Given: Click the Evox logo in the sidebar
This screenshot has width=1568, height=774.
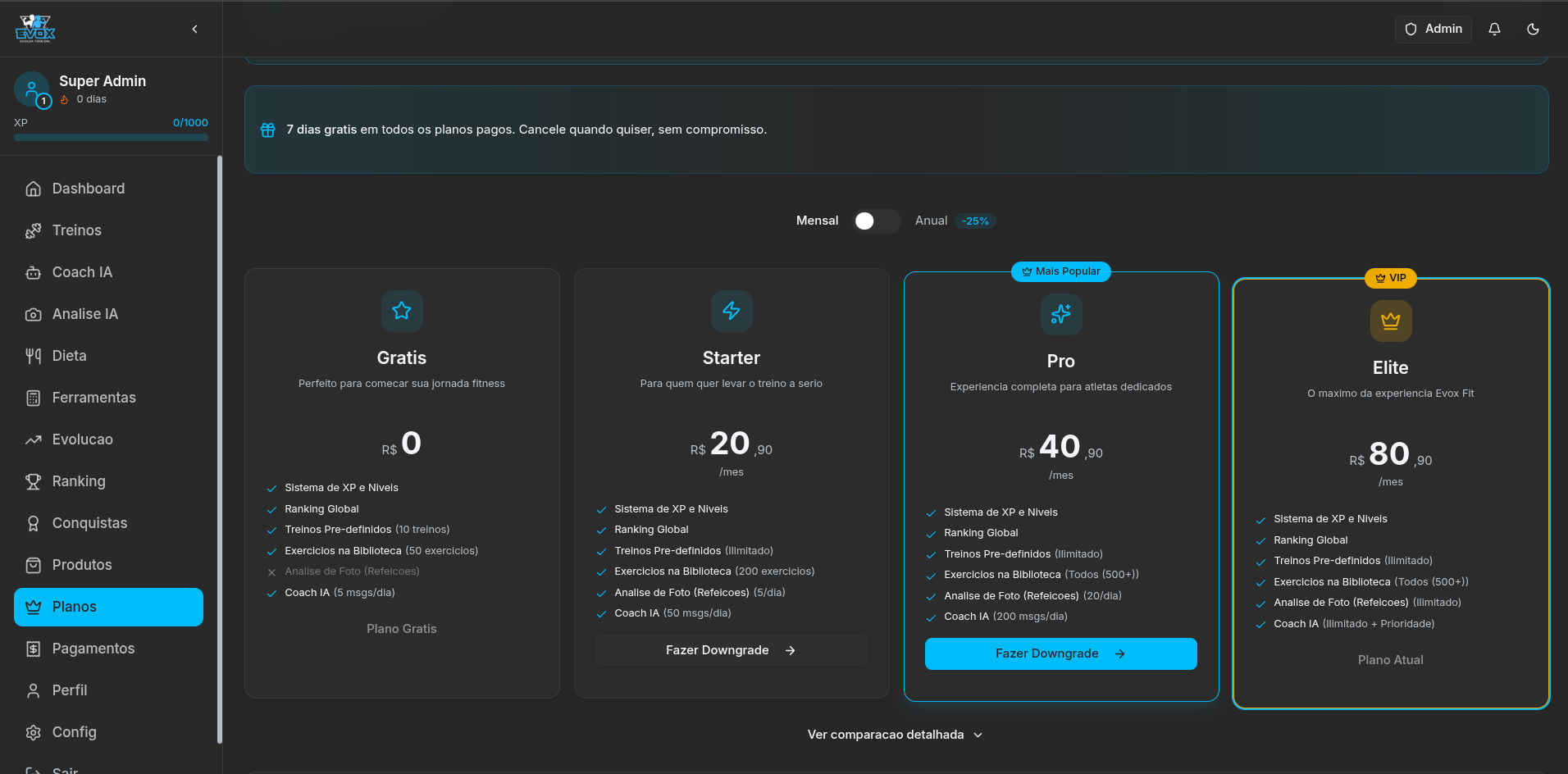Looking at the screenshot, I should coord(35,29).
